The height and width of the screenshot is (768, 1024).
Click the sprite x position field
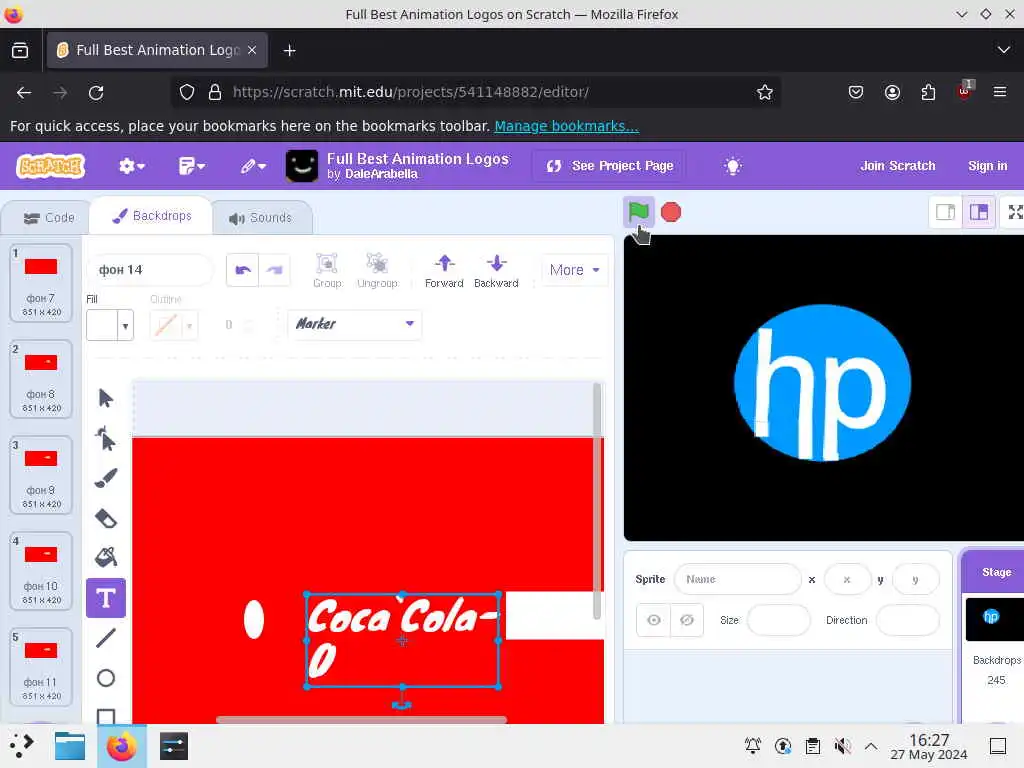[847, 579]
